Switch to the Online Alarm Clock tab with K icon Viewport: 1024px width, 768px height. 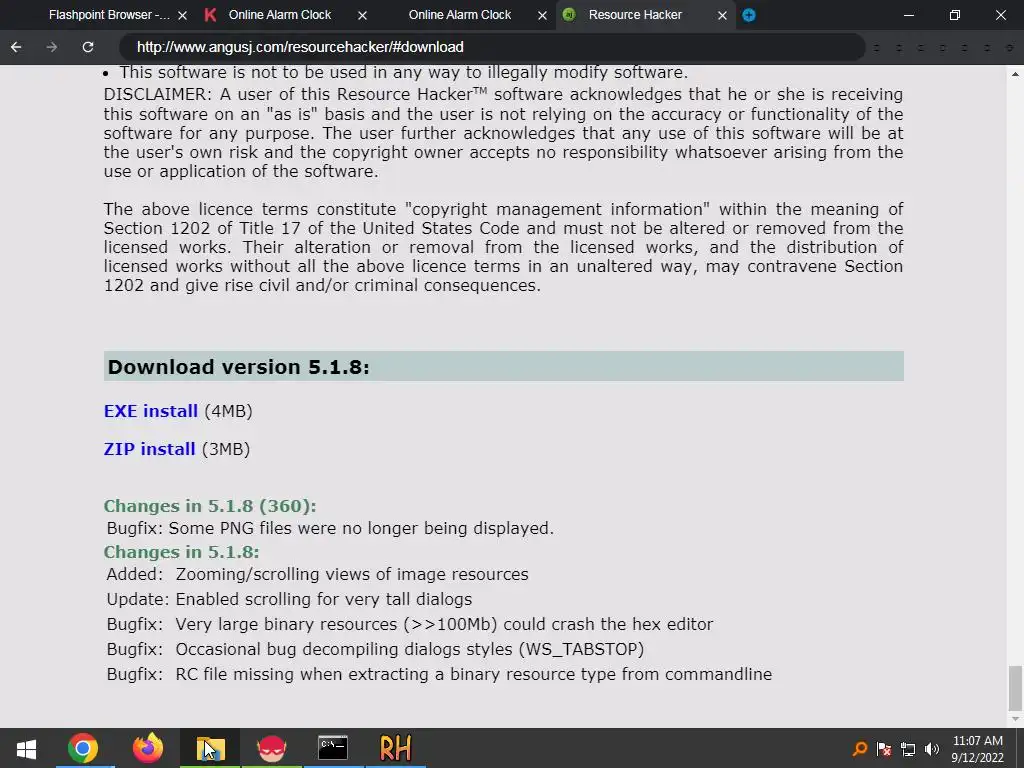point(280,15)
